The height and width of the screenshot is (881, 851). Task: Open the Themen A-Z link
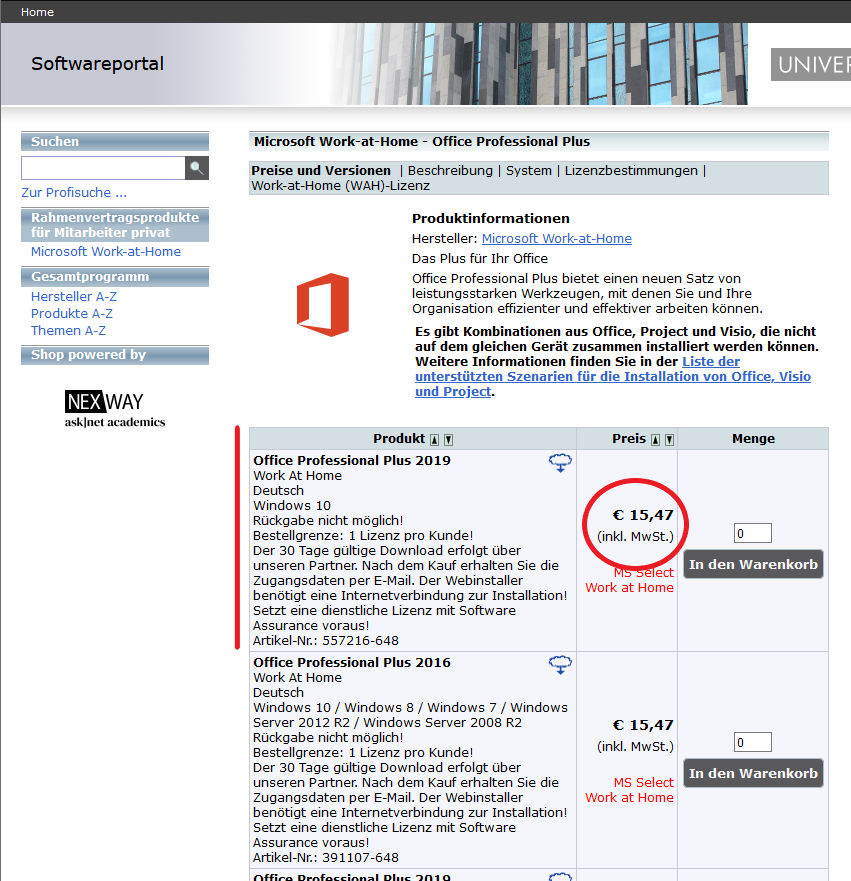click(68, 331)
